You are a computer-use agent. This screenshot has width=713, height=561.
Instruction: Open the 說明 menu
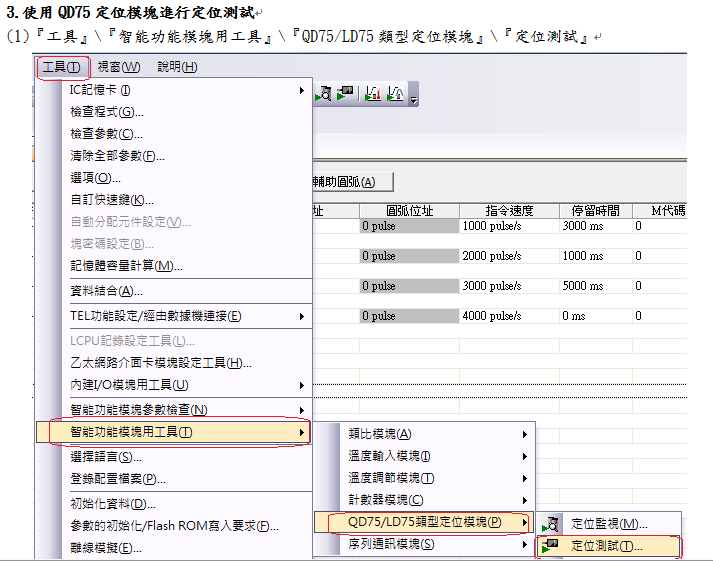177,67
